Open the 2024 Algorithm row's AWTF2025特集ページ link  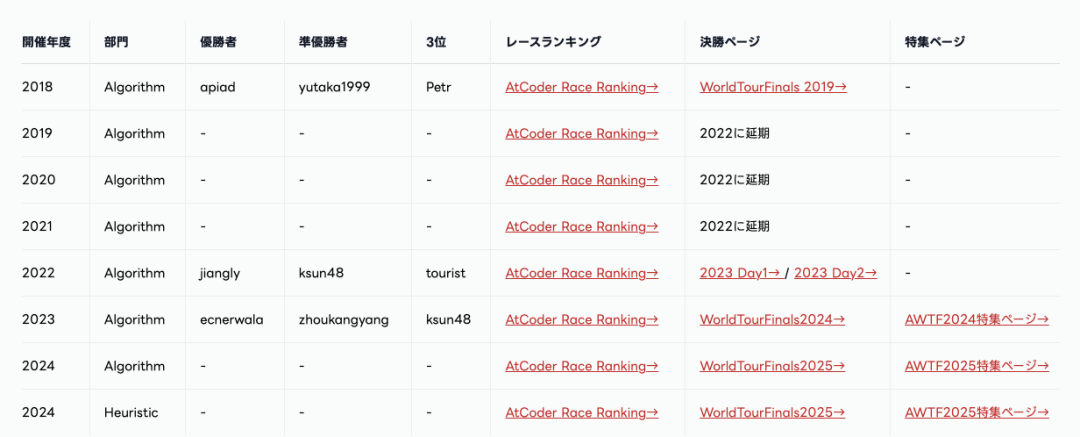coord(976,366)
